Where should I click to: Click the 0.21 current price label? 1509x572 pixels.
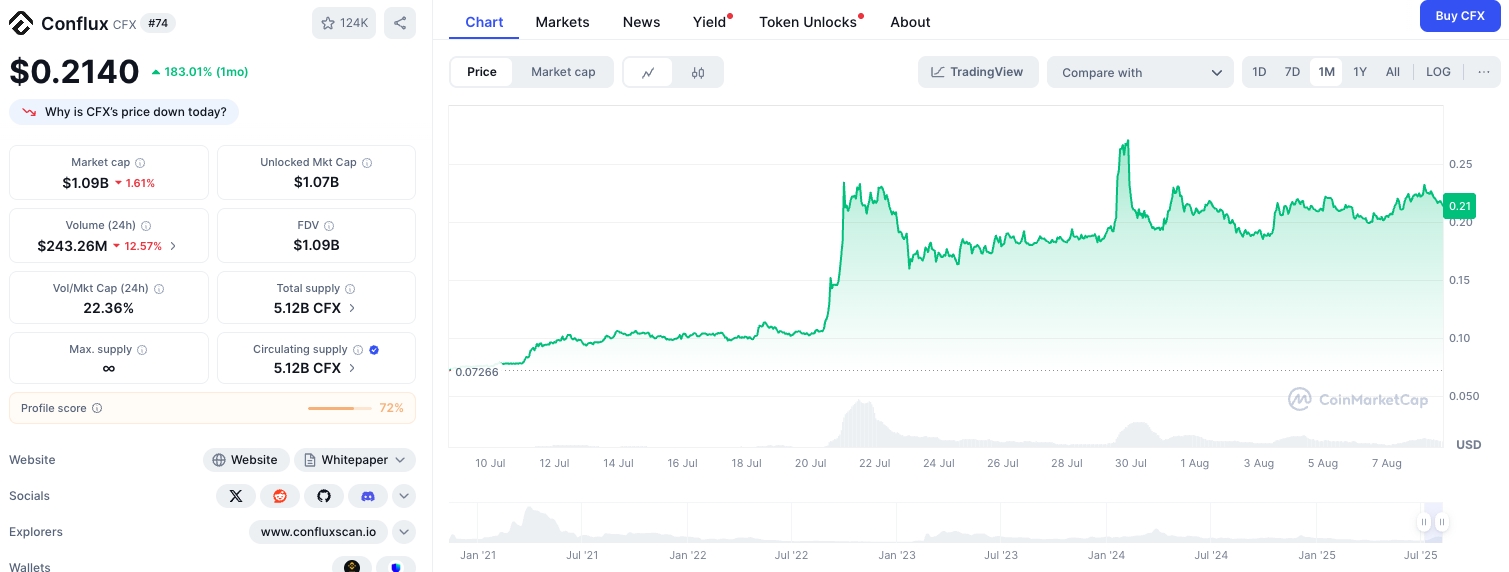(x=1460, y=206)
